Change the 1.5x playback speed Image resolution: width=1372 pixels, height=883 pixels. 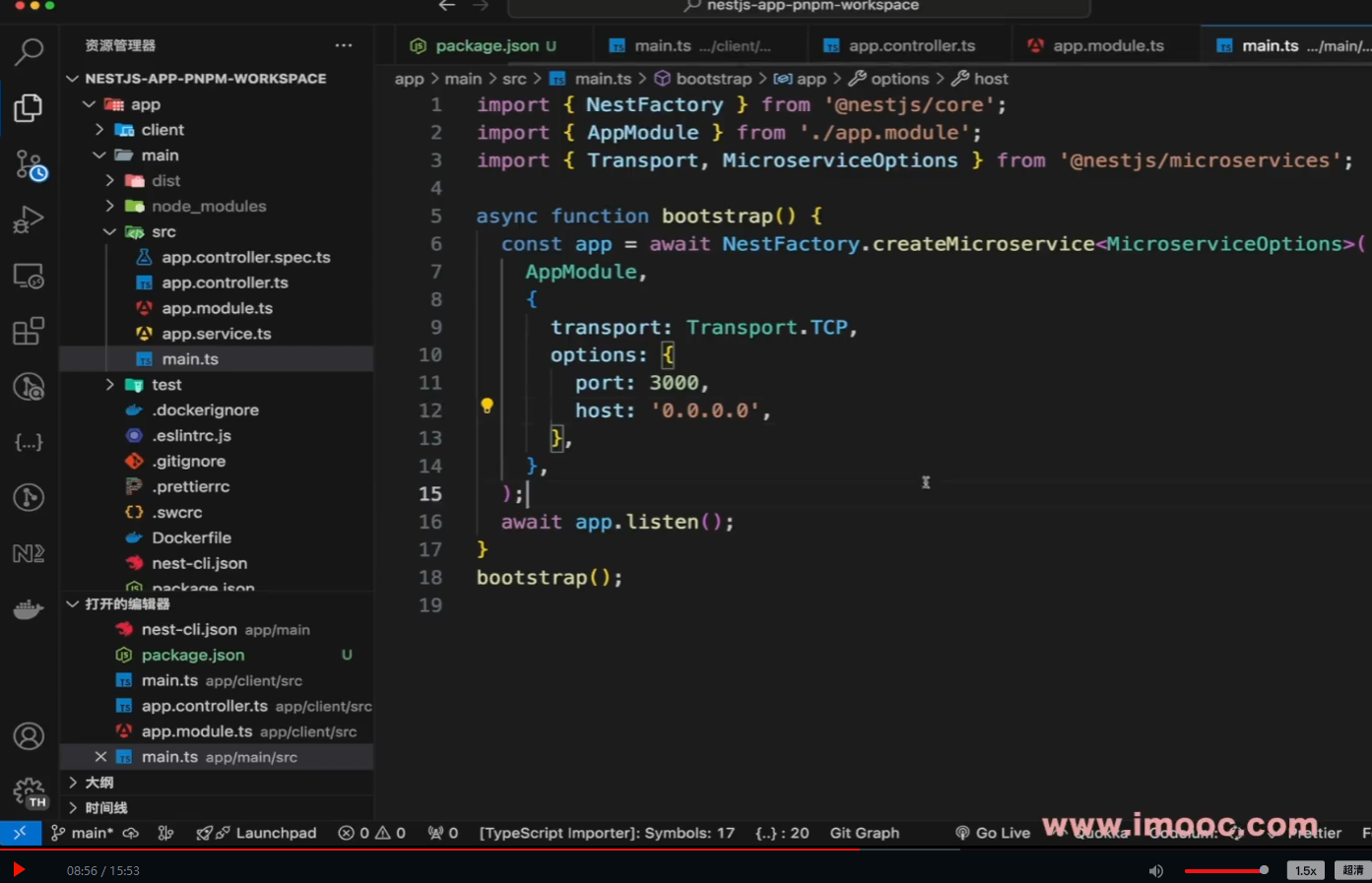click(1306, 870)
